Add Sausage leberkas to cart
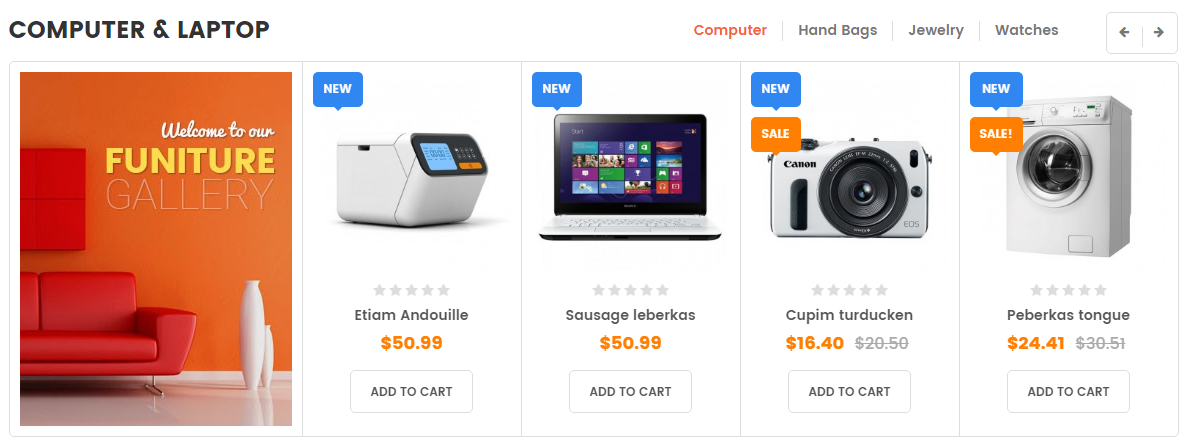 (x=630, y=392)
